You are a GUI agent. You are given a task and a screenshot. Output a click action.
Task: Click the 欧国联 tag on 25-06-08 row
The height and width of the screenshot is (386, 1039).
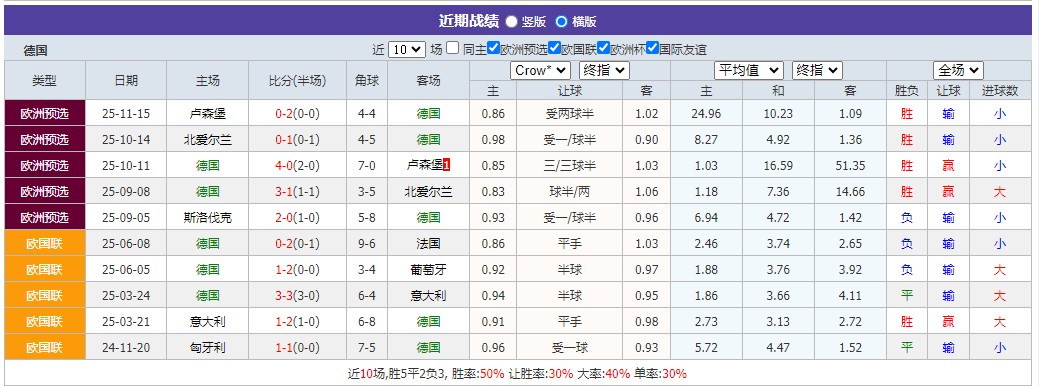pos(44,244)
